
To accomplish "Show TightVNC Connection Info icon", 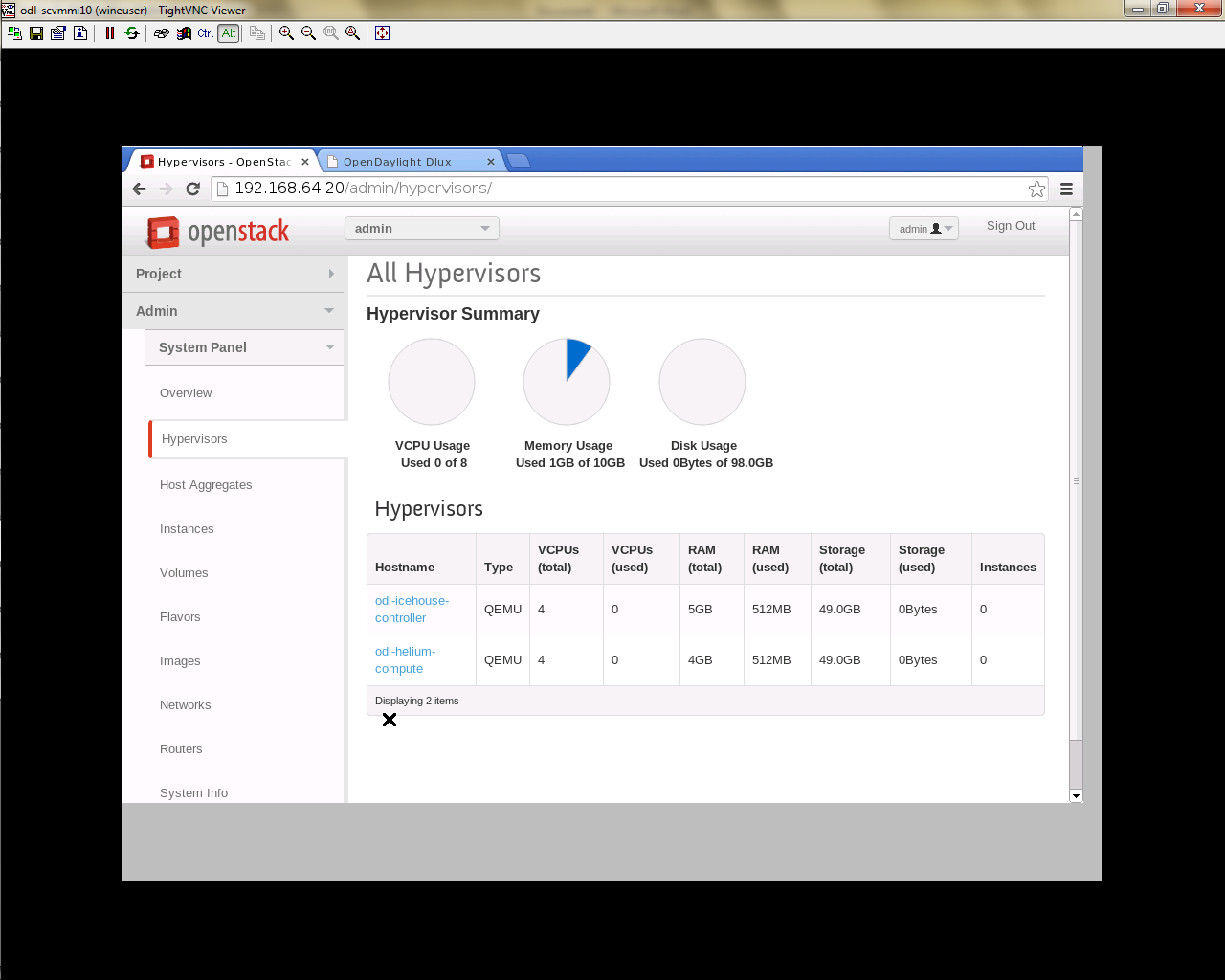I will tap(80, 33).
